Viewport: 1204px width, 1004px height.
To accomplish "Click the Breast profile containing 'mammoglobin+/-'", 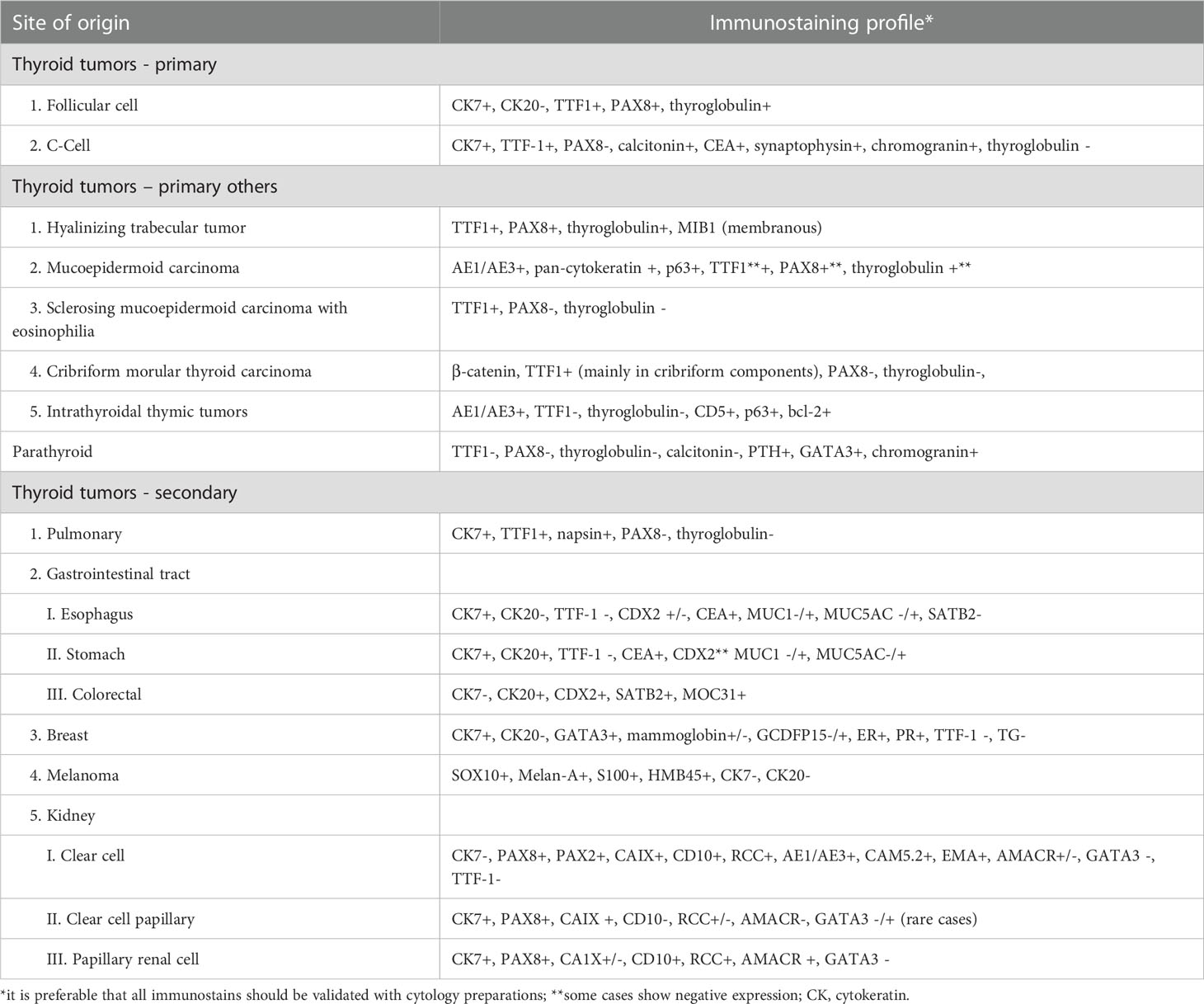I will click(738, 735).
